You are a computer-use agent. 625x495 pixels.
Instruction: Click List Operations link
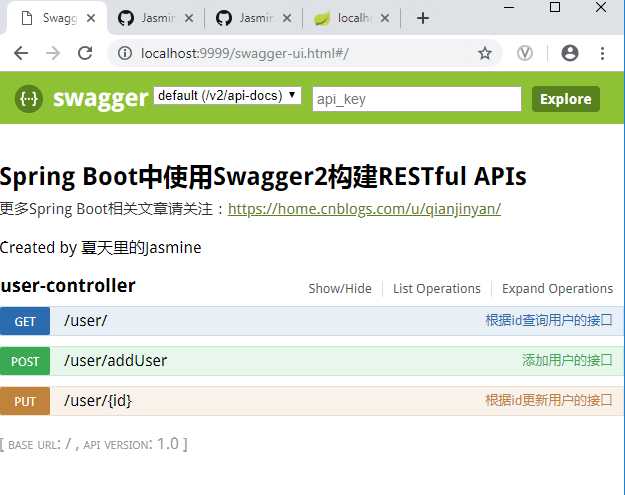(x=437, y=288)
